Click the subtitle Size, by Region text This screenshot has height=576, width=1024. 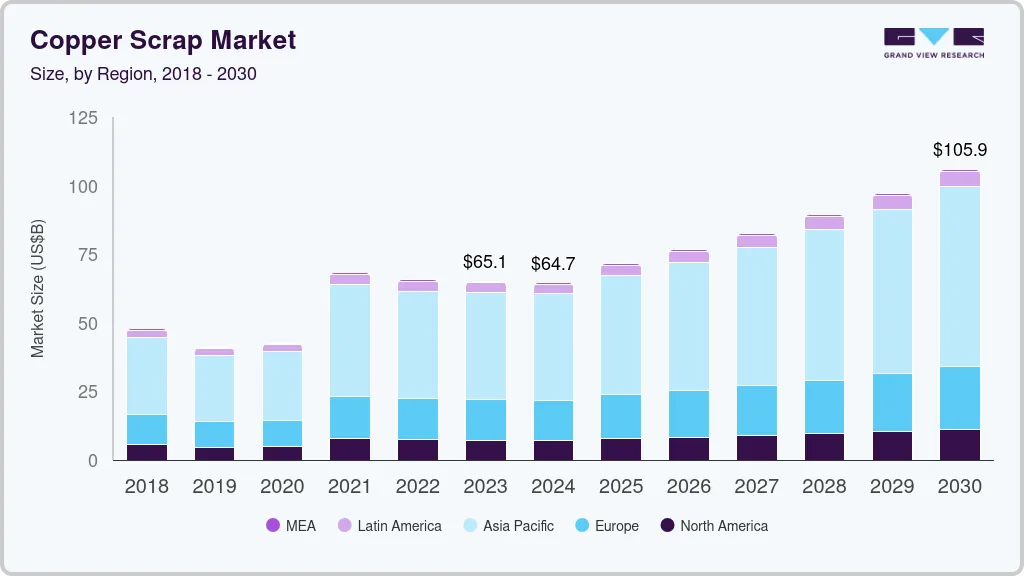click(x=144, y=73)
